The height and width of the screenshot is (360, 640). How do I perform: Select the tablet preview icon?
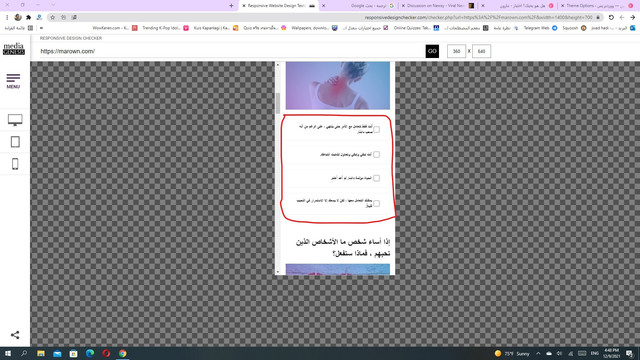pos(15,142)
